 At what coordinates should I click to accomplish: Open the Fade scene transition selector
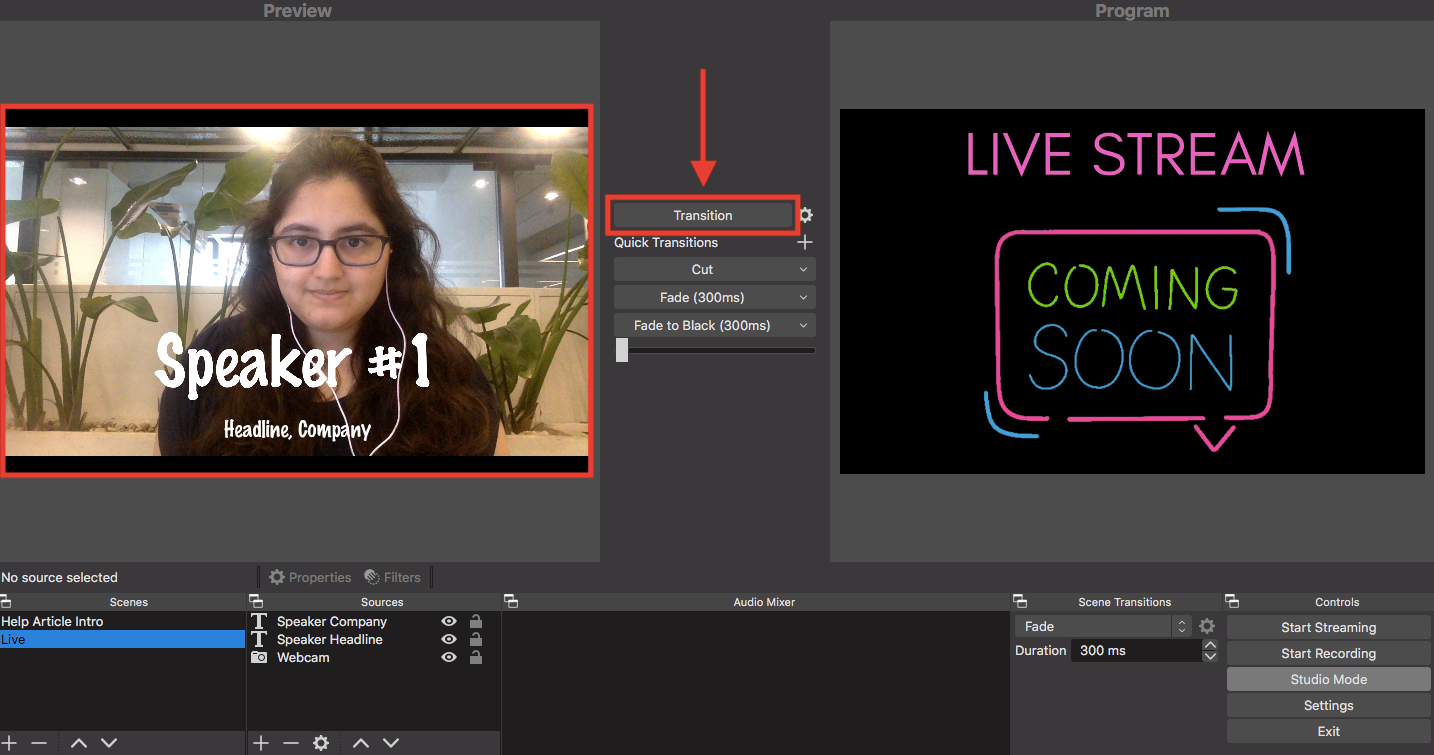(1102, 626)
